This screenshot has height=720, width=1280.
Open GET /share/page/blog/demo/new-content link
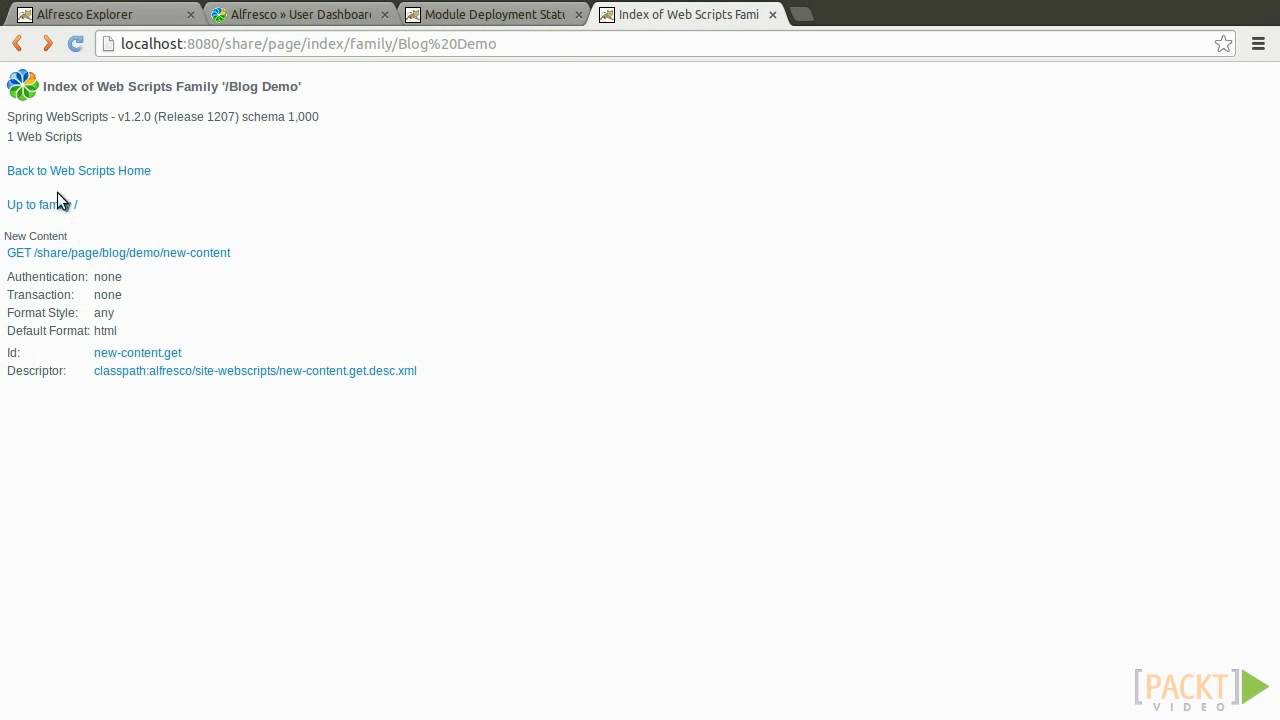tap(119, 253)
